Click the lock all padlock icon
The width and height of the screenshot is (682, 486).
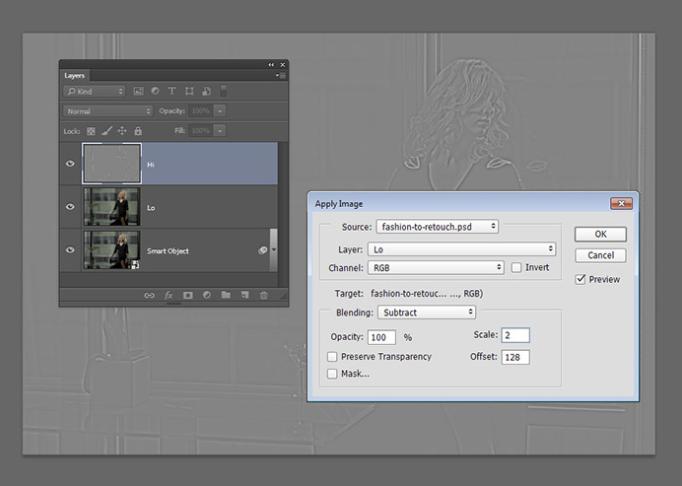(x=138, y=131)
